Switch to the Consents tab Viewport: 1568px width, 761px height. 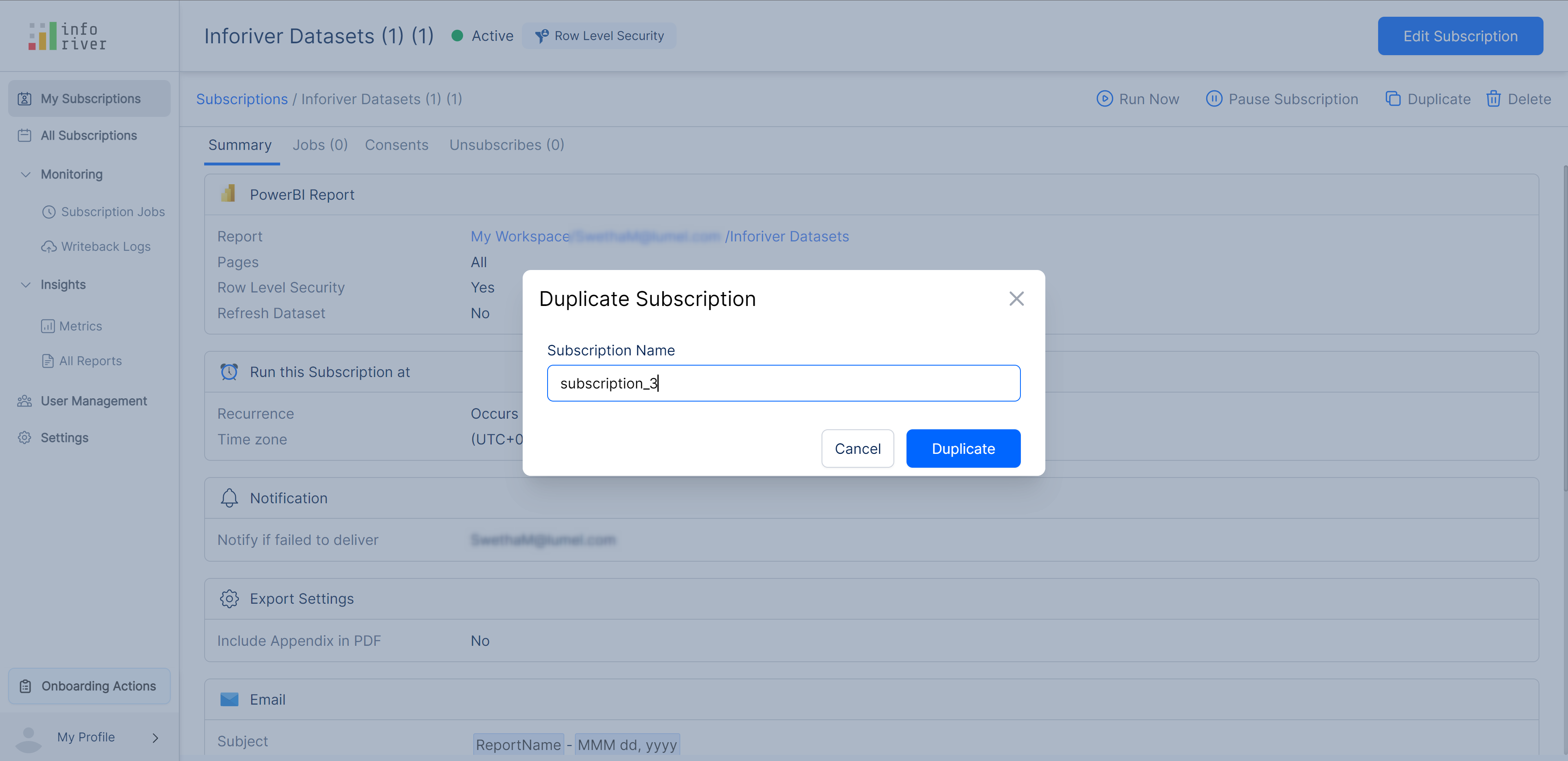tap(396, 145)
